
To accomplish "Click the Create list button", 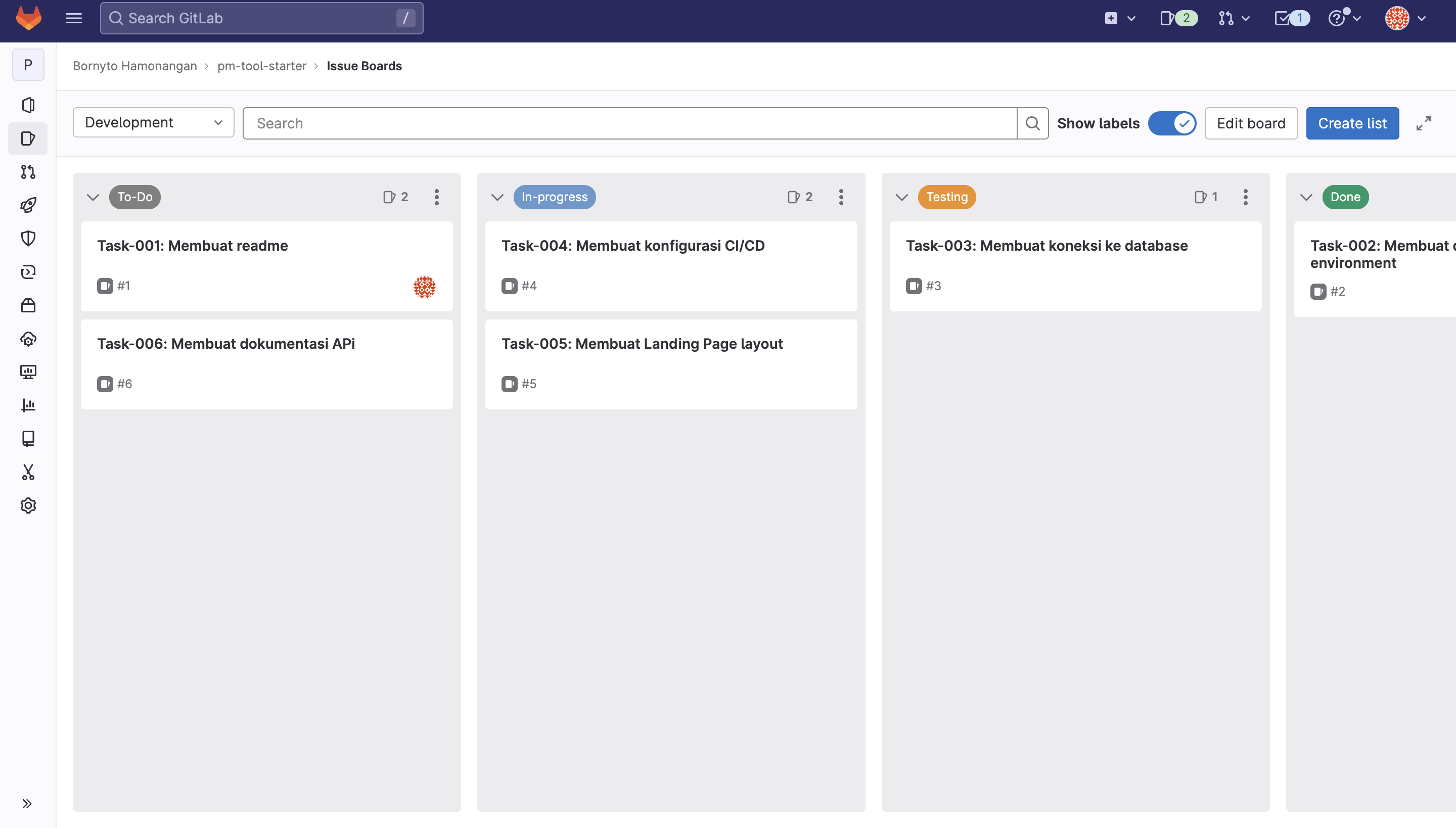I will (x=1352, y=122).
